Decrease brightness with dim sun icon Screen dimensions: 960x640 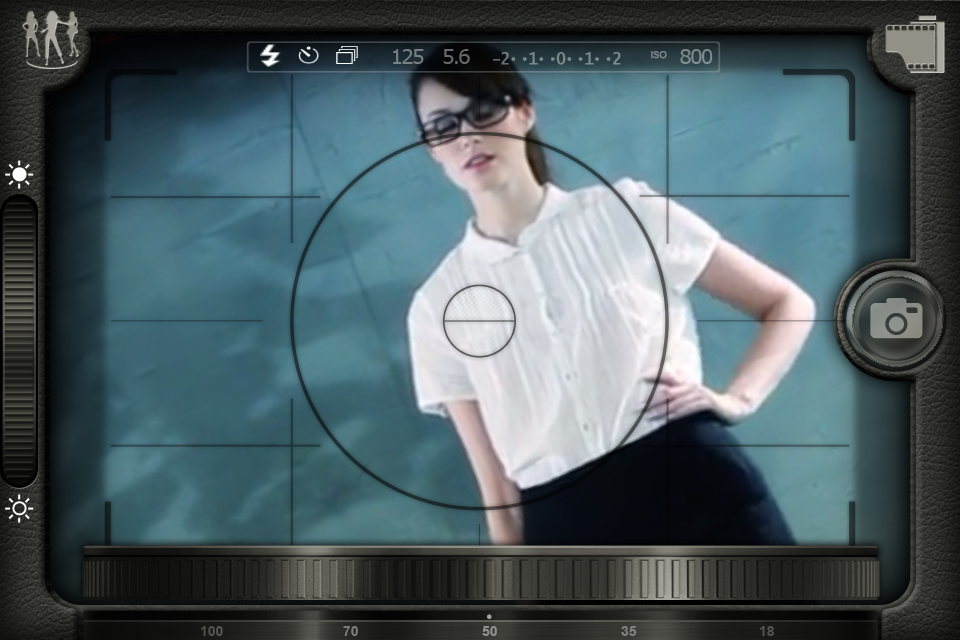(x=19, y=508)
